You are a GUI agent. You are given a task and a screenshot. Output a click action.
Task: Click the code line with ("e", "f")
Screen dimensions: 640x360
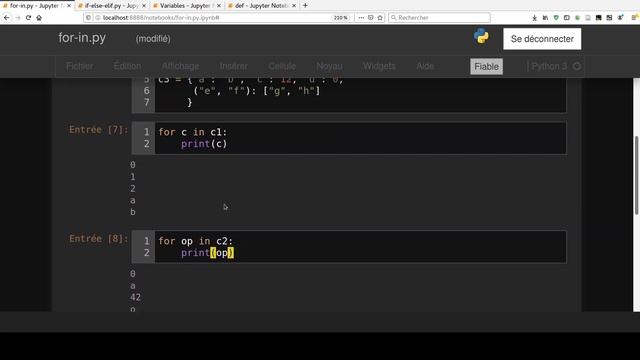tap(257, 91)
